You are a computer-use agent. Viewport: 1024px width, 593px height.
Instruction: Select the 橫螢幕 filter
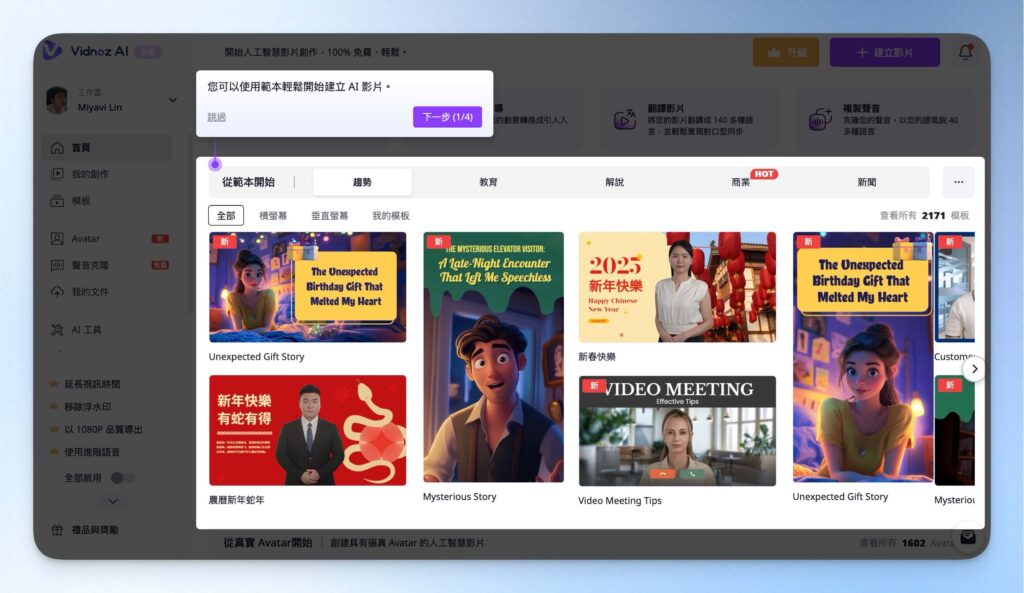[x=273, y=216]
